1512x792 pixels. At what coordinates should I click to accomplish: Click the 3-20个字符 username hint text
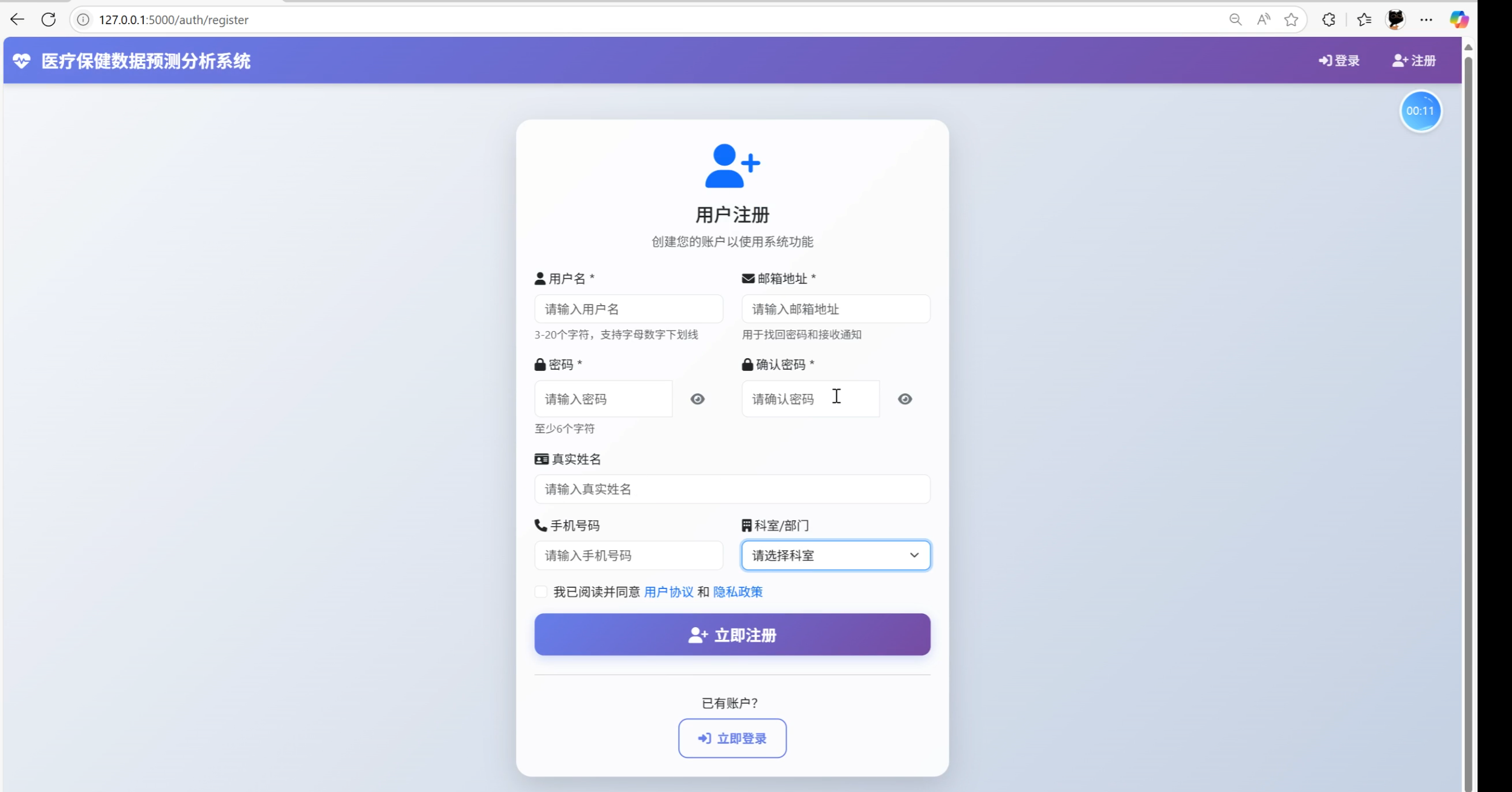[x=616, y=335]
